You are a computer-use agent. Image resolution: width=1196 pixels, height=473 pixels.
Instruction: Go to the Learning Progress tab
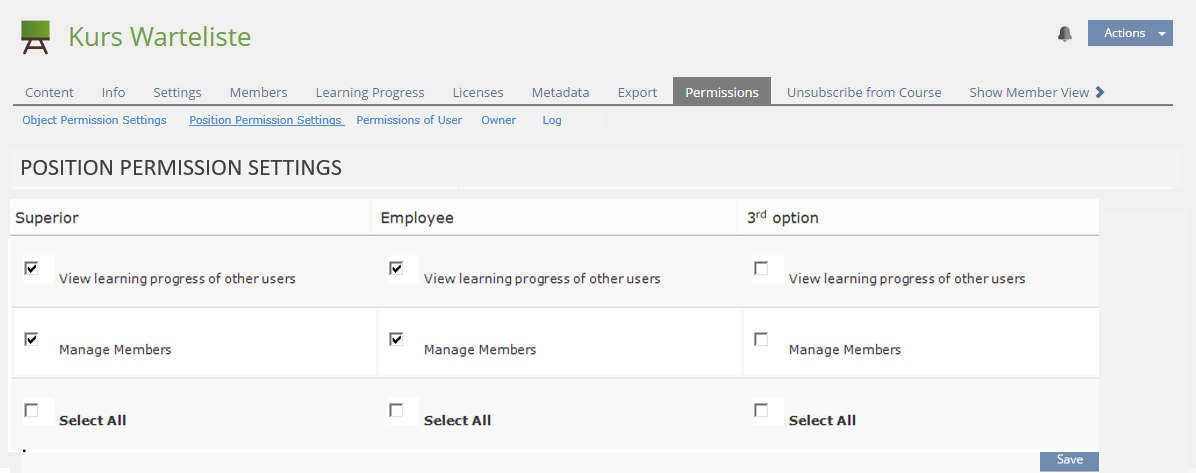point(370,92)
